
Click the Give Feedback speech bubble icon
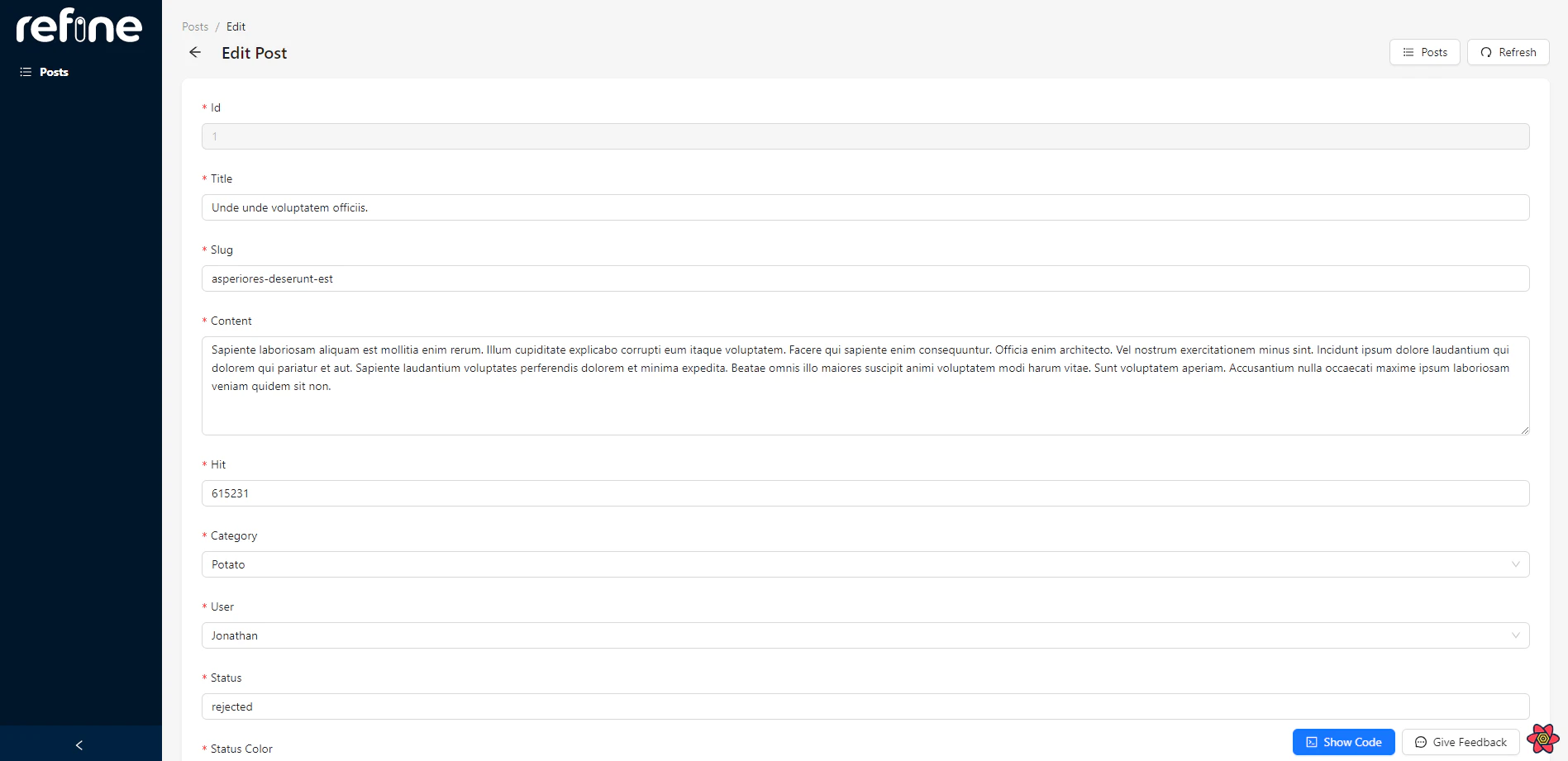coord(1420,742)
